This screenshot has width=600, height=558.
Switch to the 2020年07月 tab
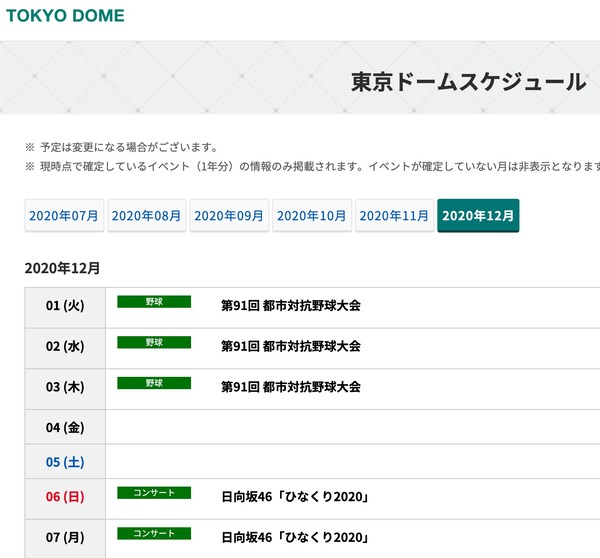(x=64, y=215)
